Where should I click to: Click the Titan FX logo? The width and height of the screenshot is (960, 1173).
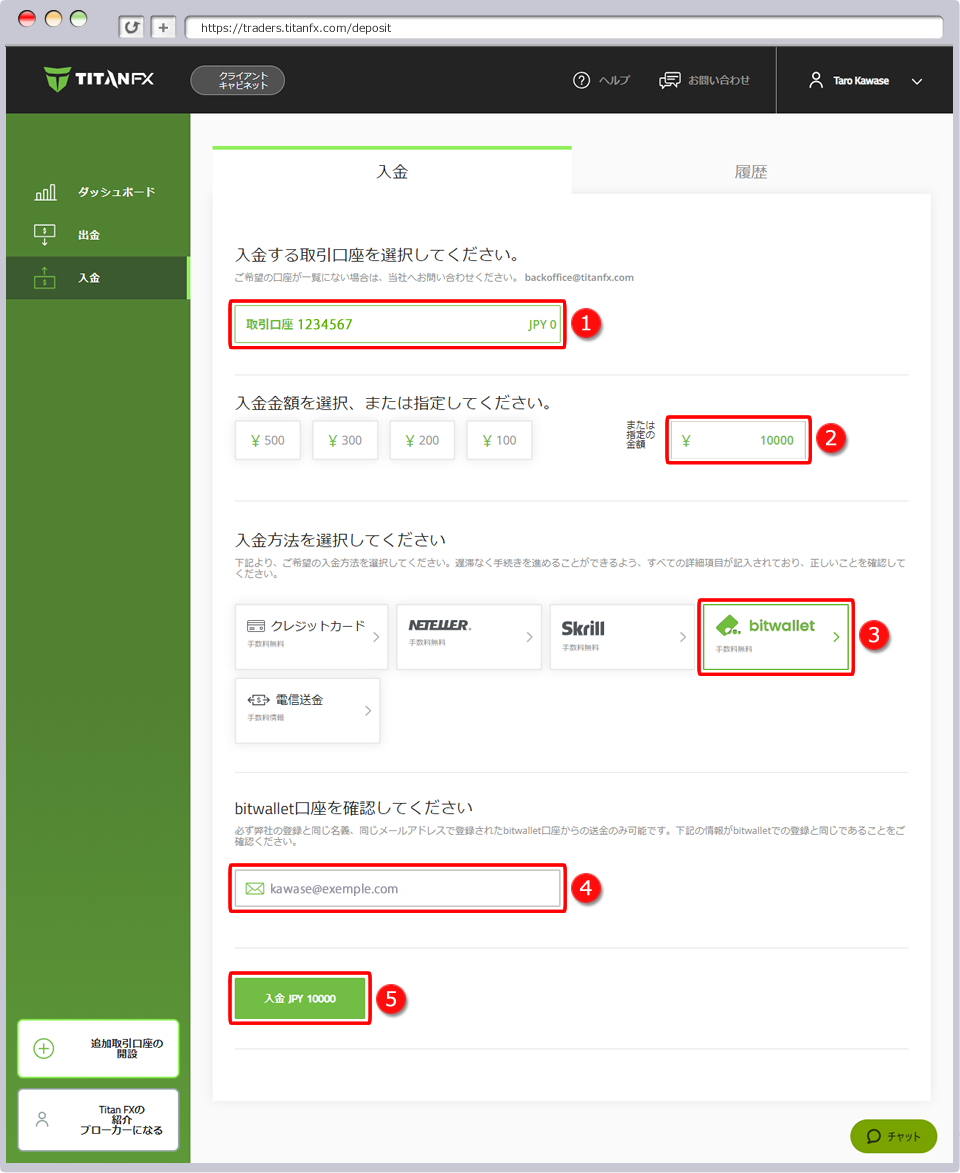(99, 79)
